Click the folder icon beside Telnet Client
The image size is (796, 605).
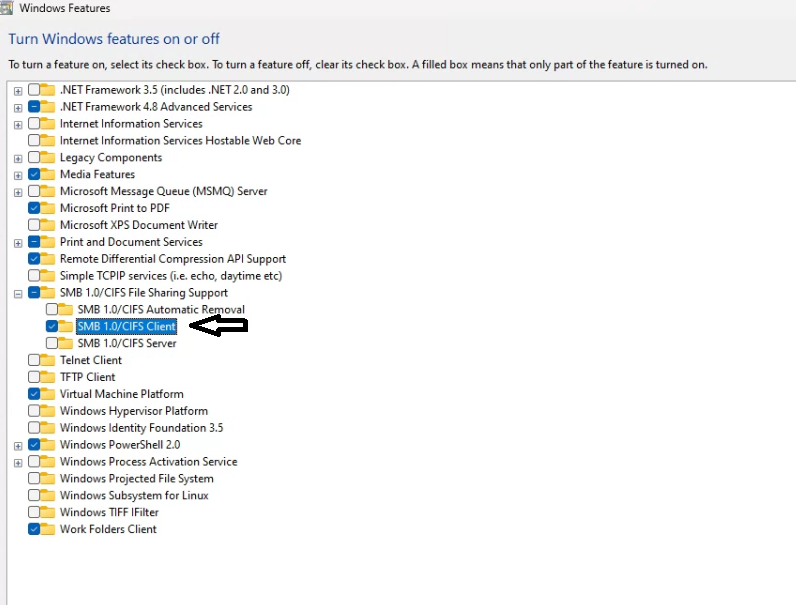click(x=48, y=360)
